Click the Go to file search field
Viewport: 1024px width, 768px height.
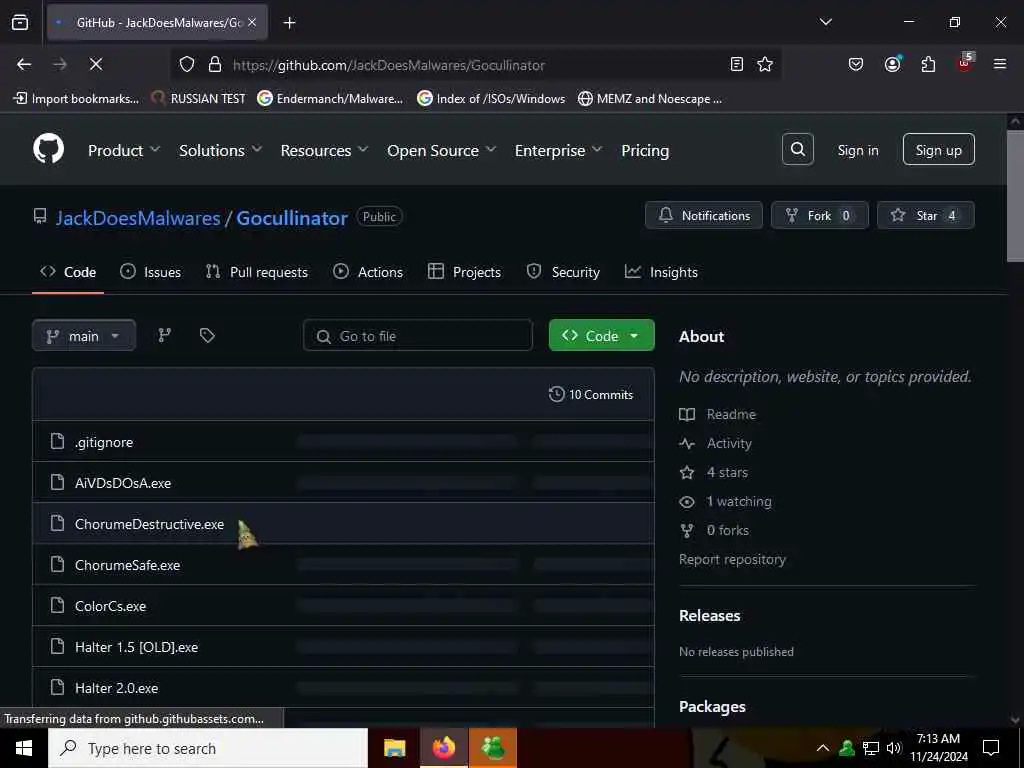[417, 336]
